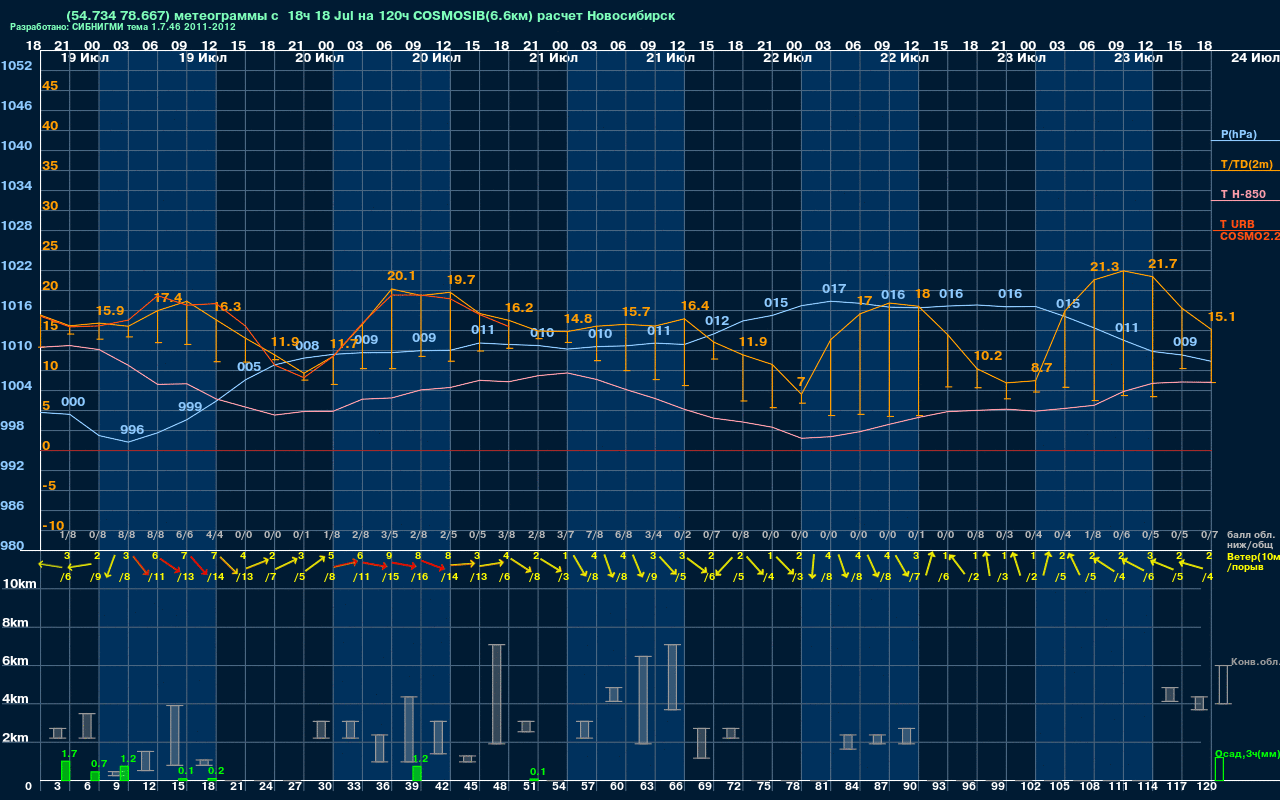Click the 21.7 temperature peak label
The image size is (1280, 800).
pyautogui.click(x=1163, y=264)
